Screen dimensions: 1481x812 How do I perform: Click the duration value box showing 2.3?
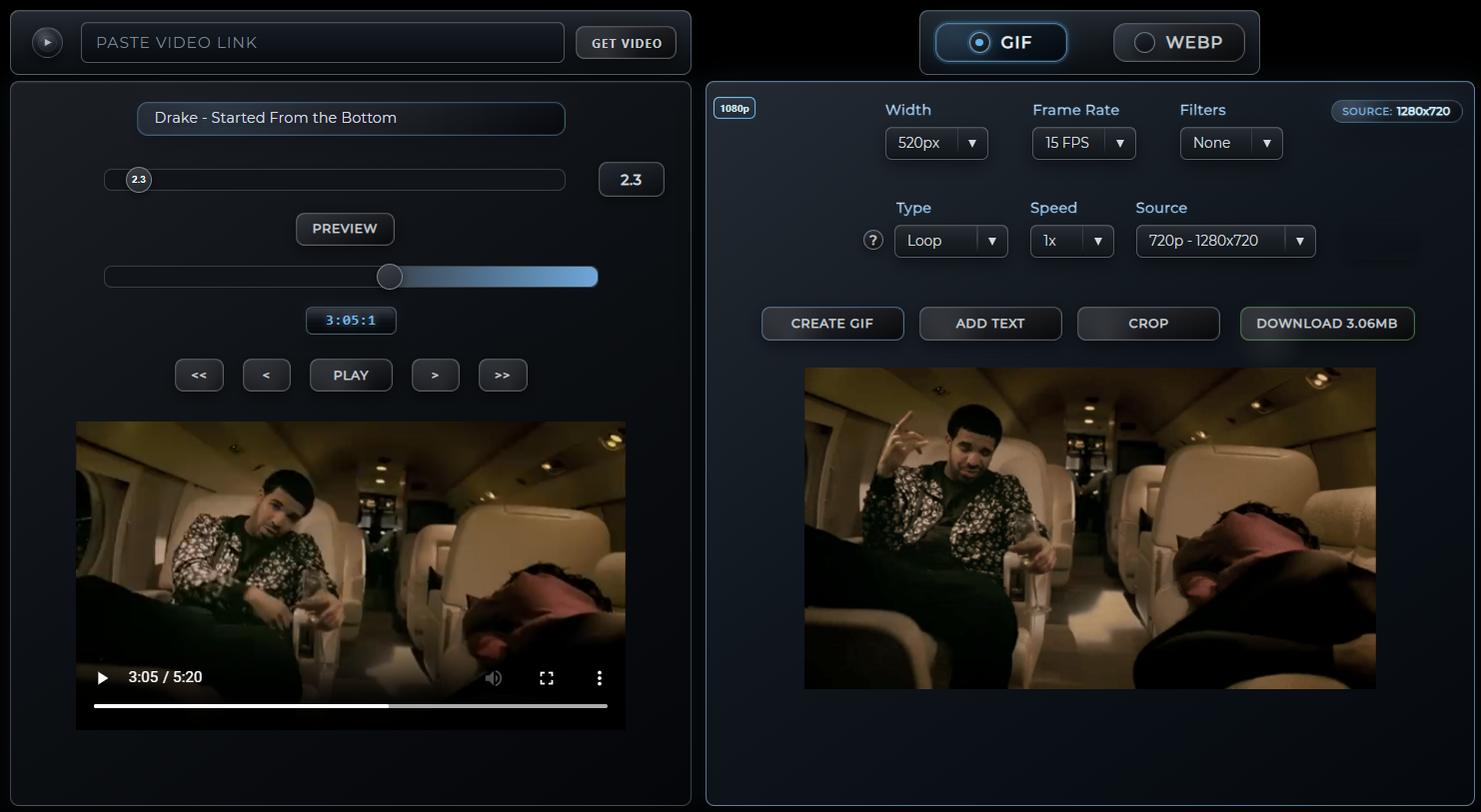click(631, 180)
